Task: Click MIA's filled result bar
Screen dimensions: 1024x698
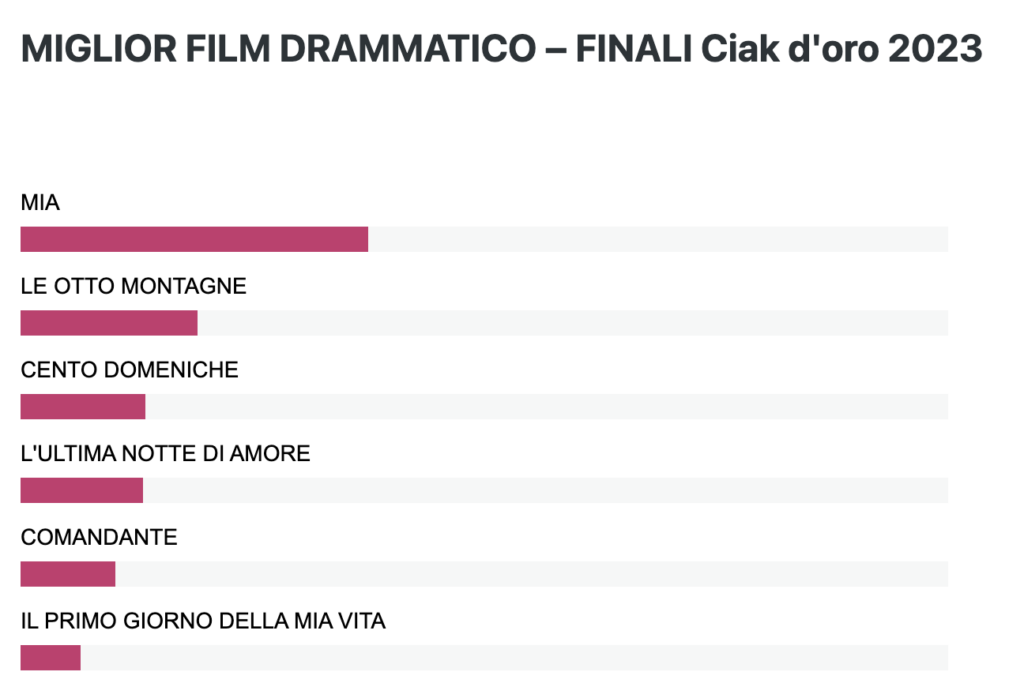Action: 195,239
